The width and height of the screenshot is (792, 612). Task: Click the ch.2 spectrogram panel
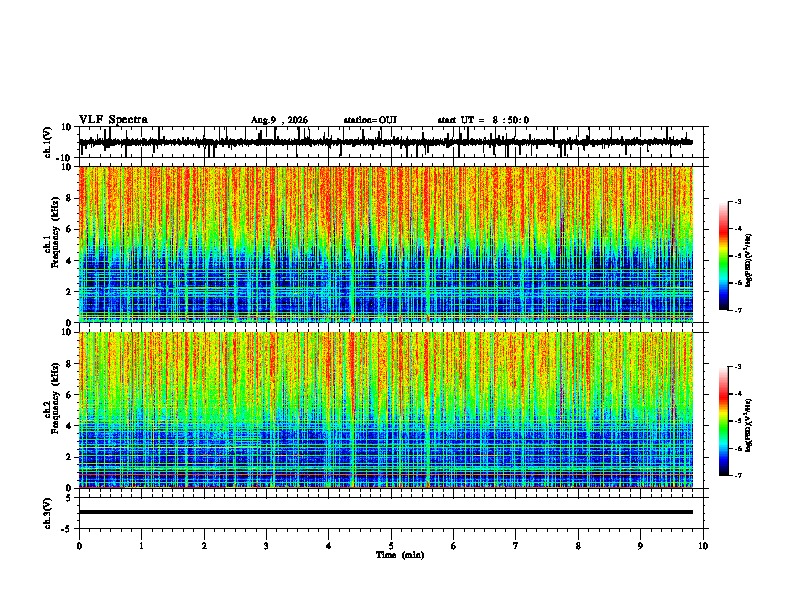coord(386,410)
